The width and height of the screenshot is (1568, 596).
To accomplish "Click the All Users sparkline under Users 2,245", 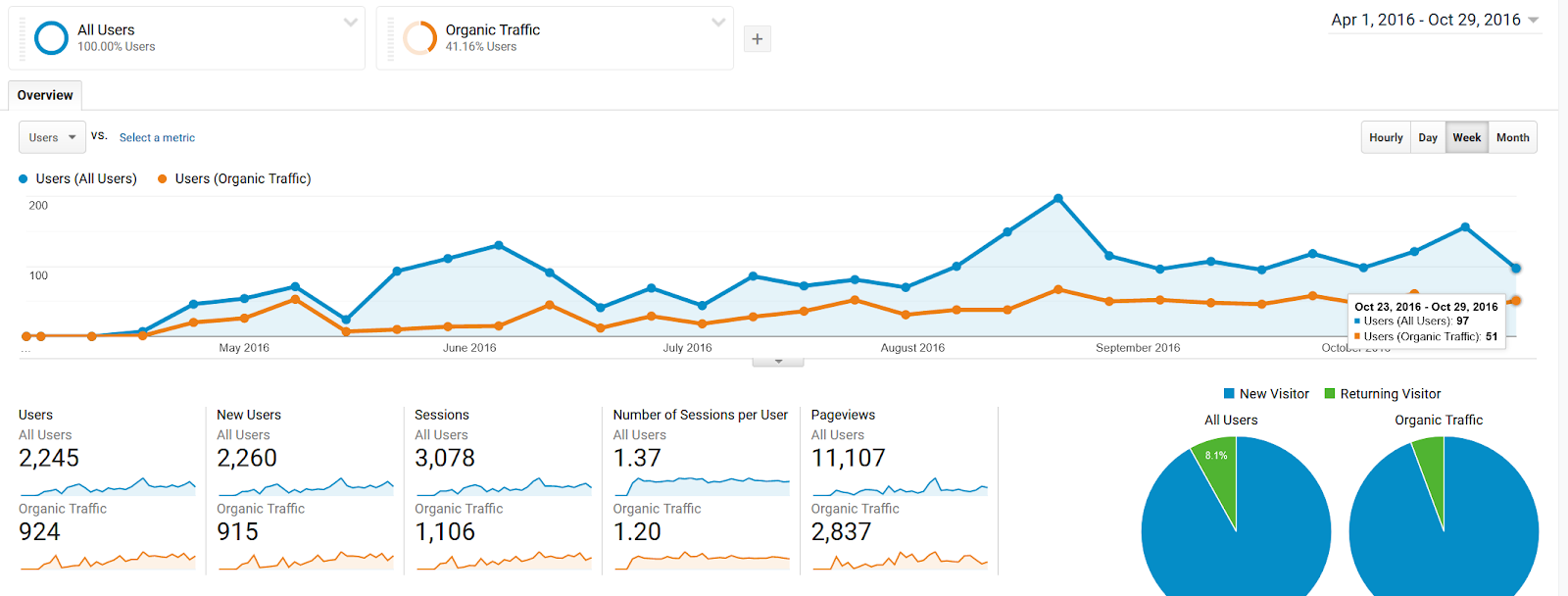I will tap(108, 485).
